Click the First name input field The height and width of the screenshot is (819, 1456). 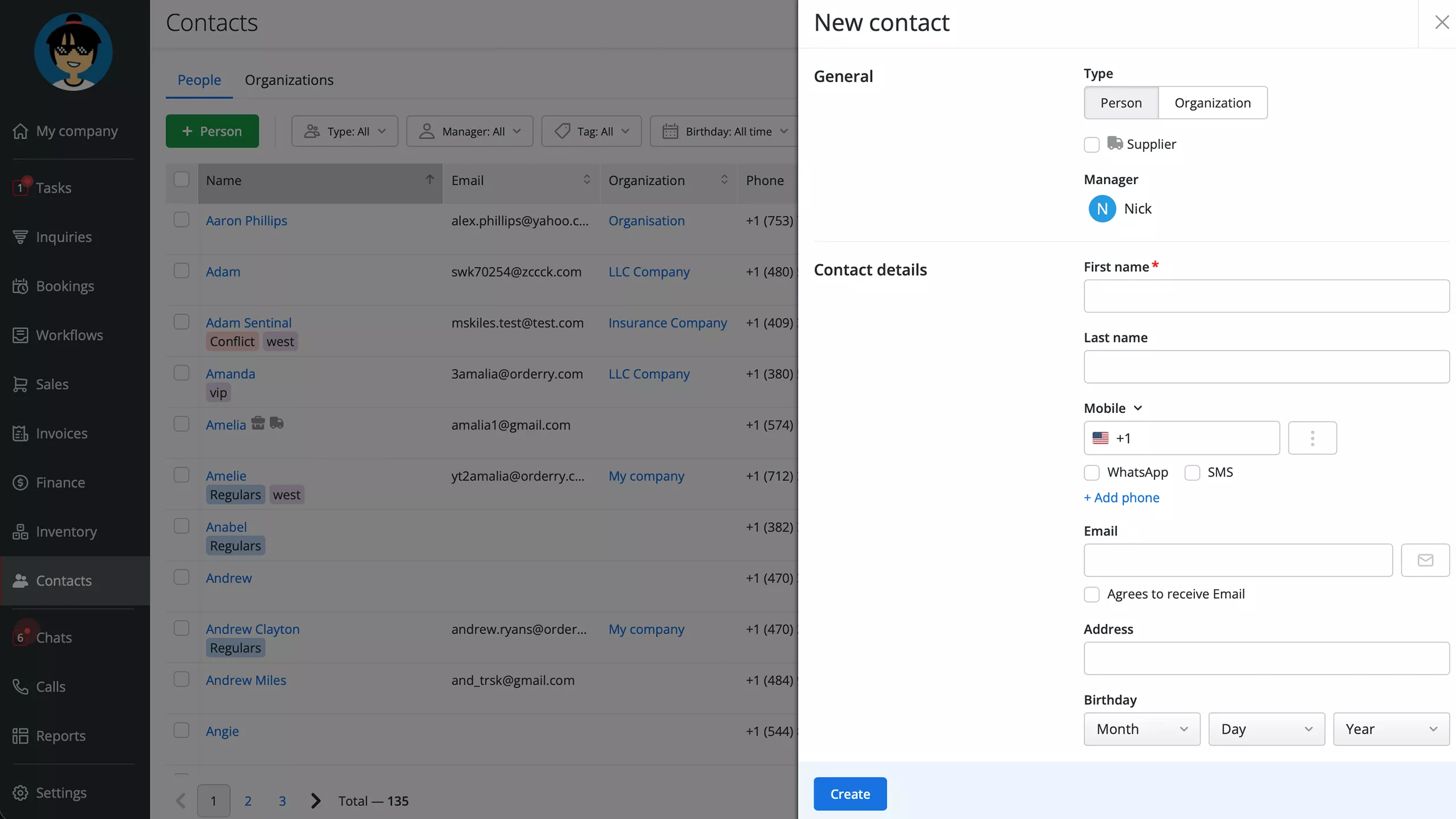point(1266,296)
